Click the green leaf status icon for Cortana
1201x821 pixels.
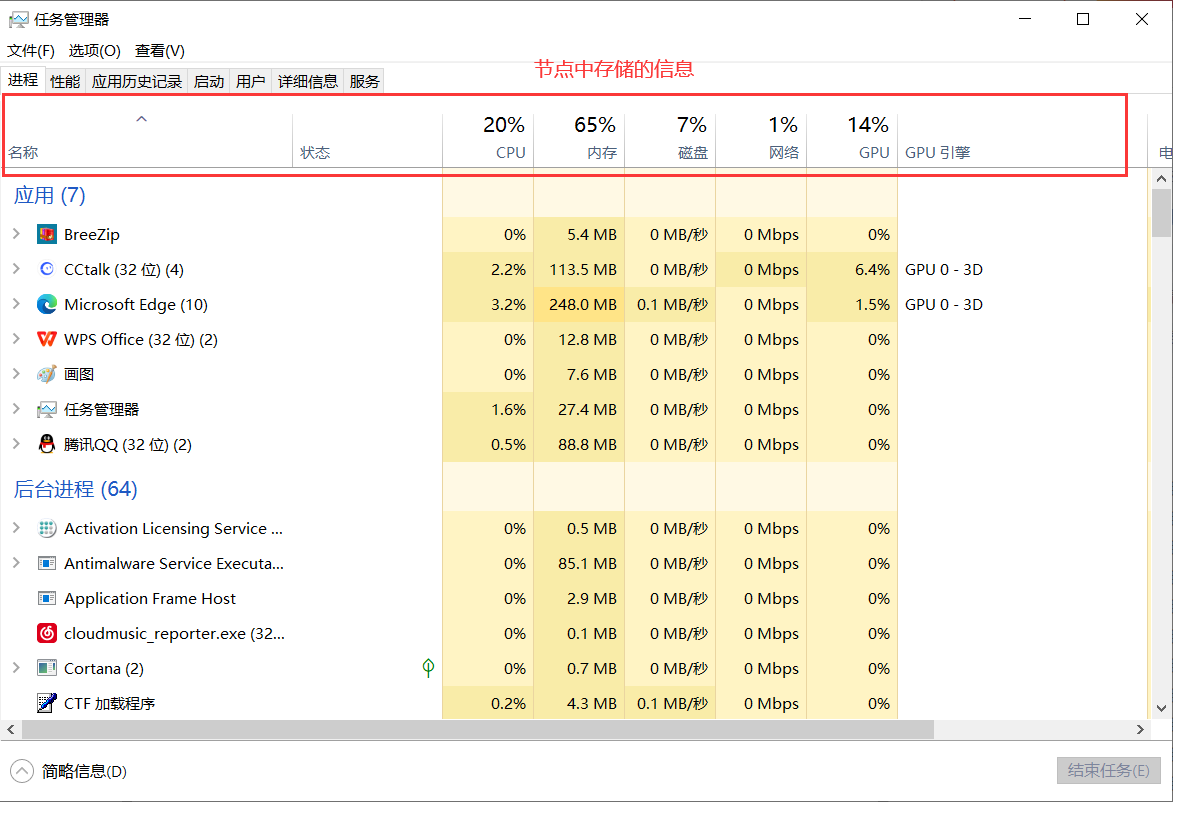428,668
